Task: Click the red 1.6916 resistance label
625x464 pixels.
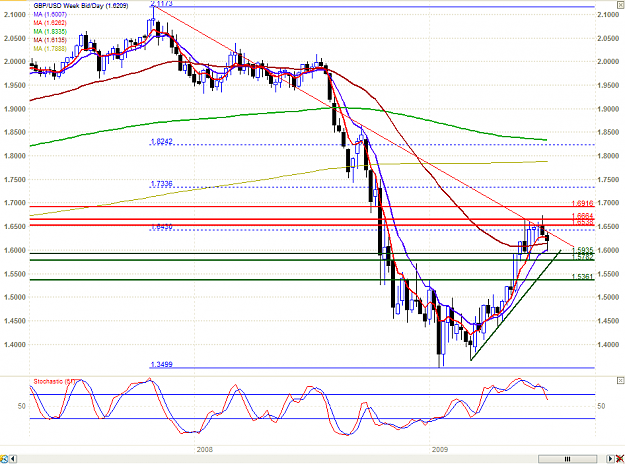Action: click(582, 203)
